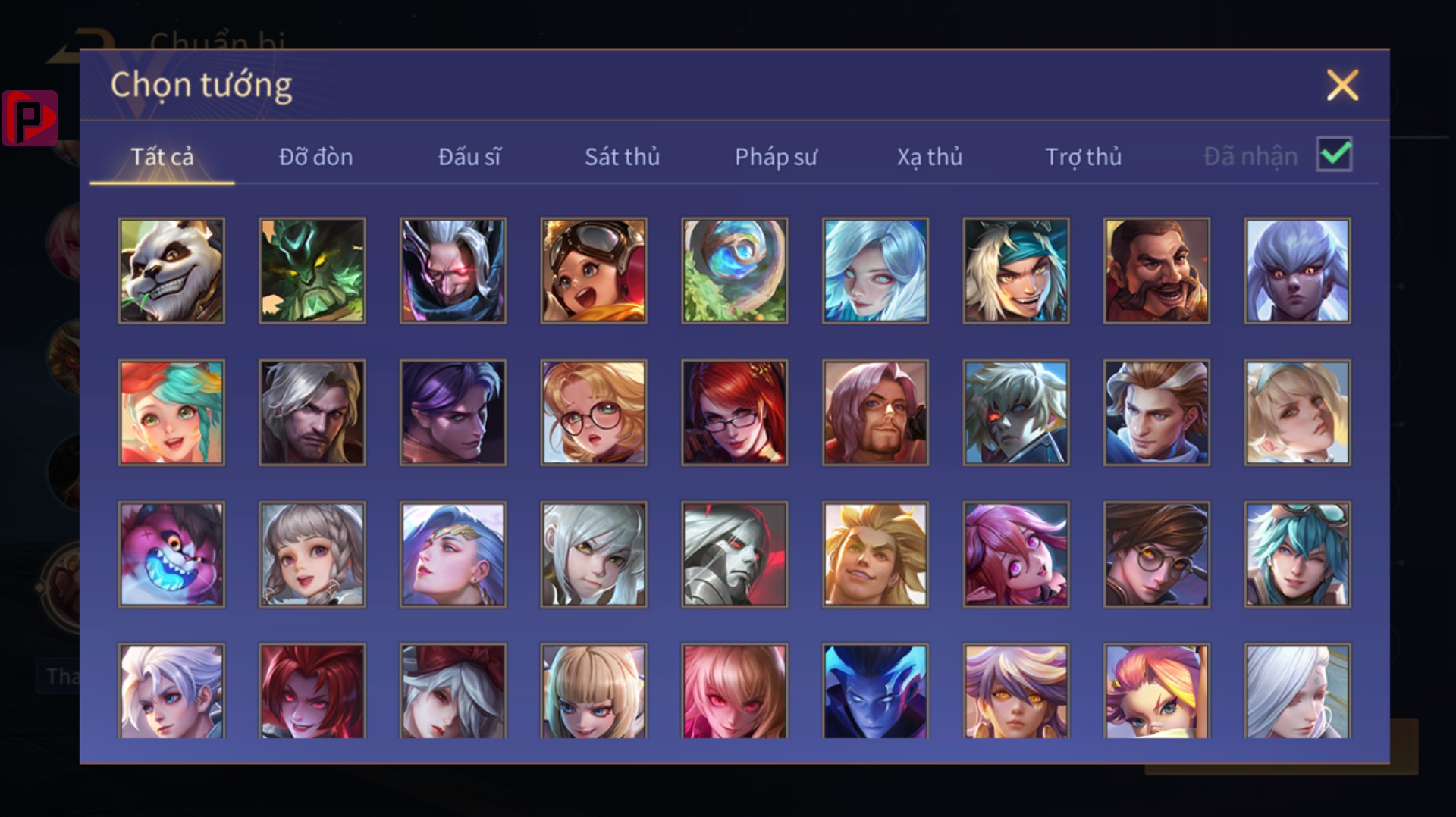Viewport: 1456px width, 817px height.
Task: Pick the pink grinning cat monster hero
Action: pos(171,554)
